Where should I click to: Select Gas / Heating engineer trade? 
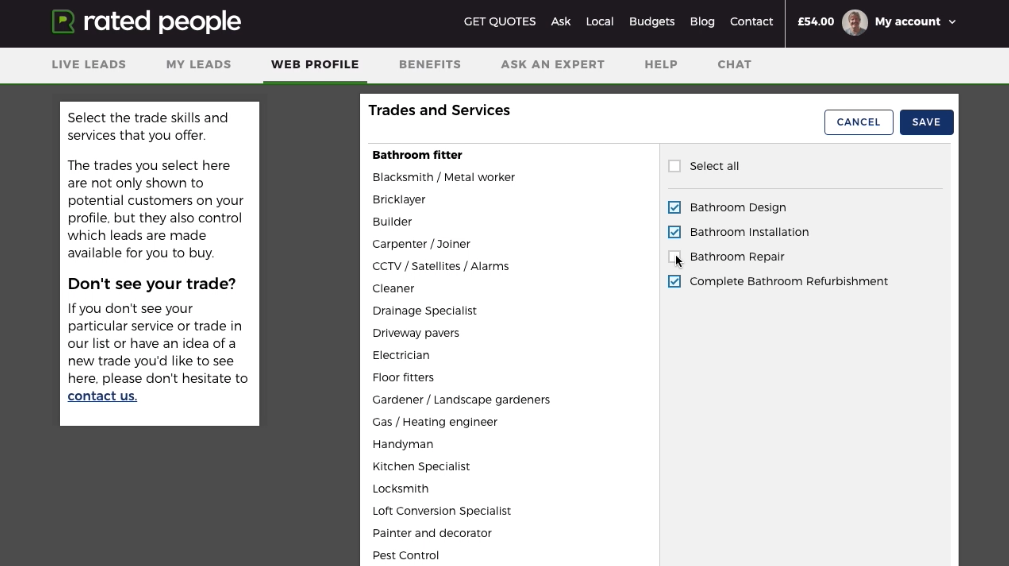click(x=434, y=422)
